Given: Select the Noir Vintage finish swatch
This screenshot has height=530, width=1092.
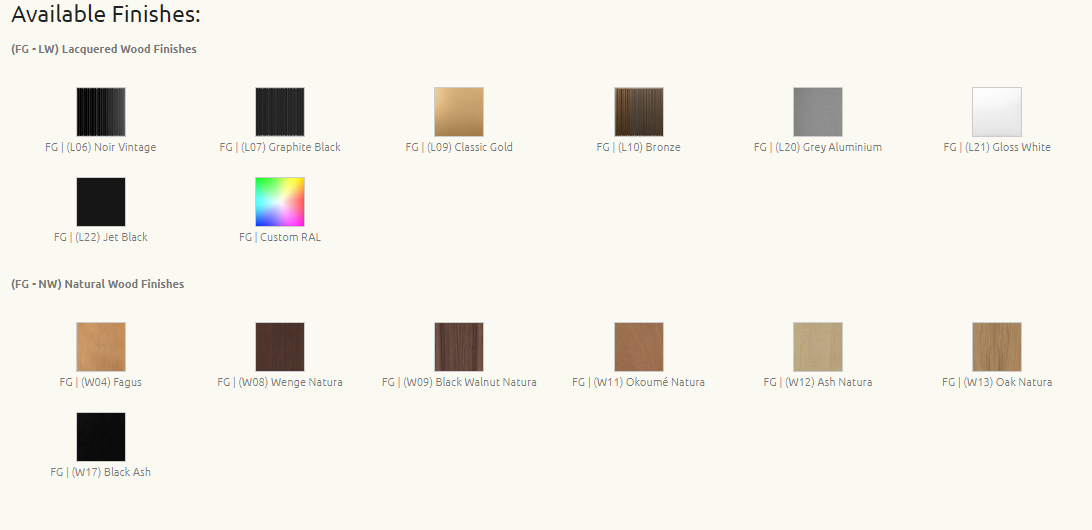Looking at the screenshot, I should point(101,112).
